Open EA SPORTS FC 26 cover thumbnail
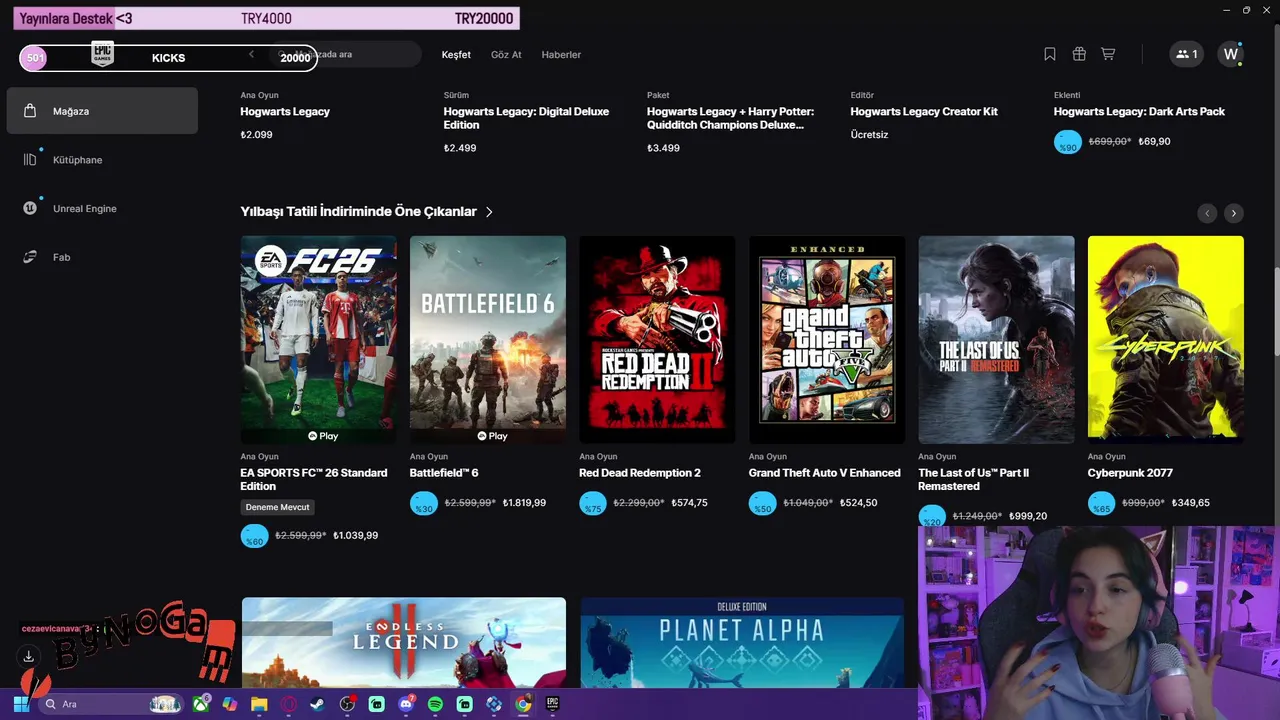The width and height of the screenshot is (1280, 720). (318, 340)
